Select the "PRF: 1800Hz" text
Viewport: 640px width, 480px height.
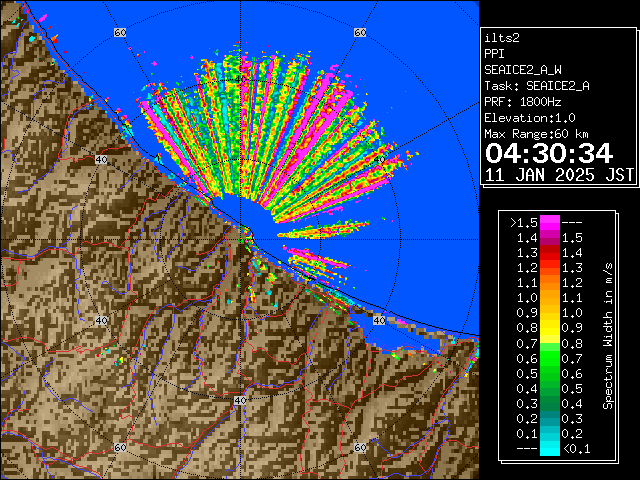click(523, 102)
